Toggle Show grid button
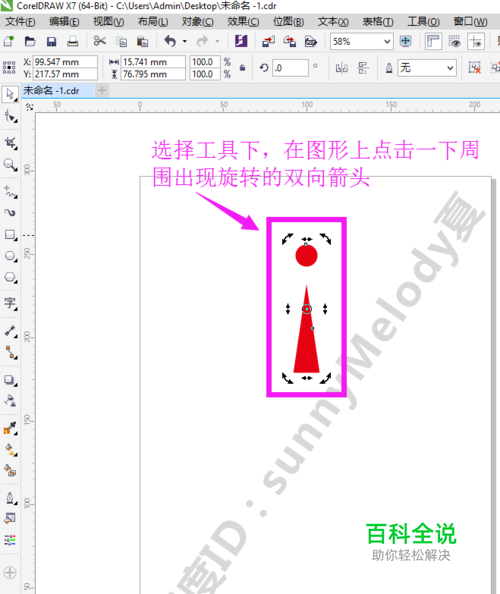The width and height of the screenshot is (500, 594). coord(455,41)
